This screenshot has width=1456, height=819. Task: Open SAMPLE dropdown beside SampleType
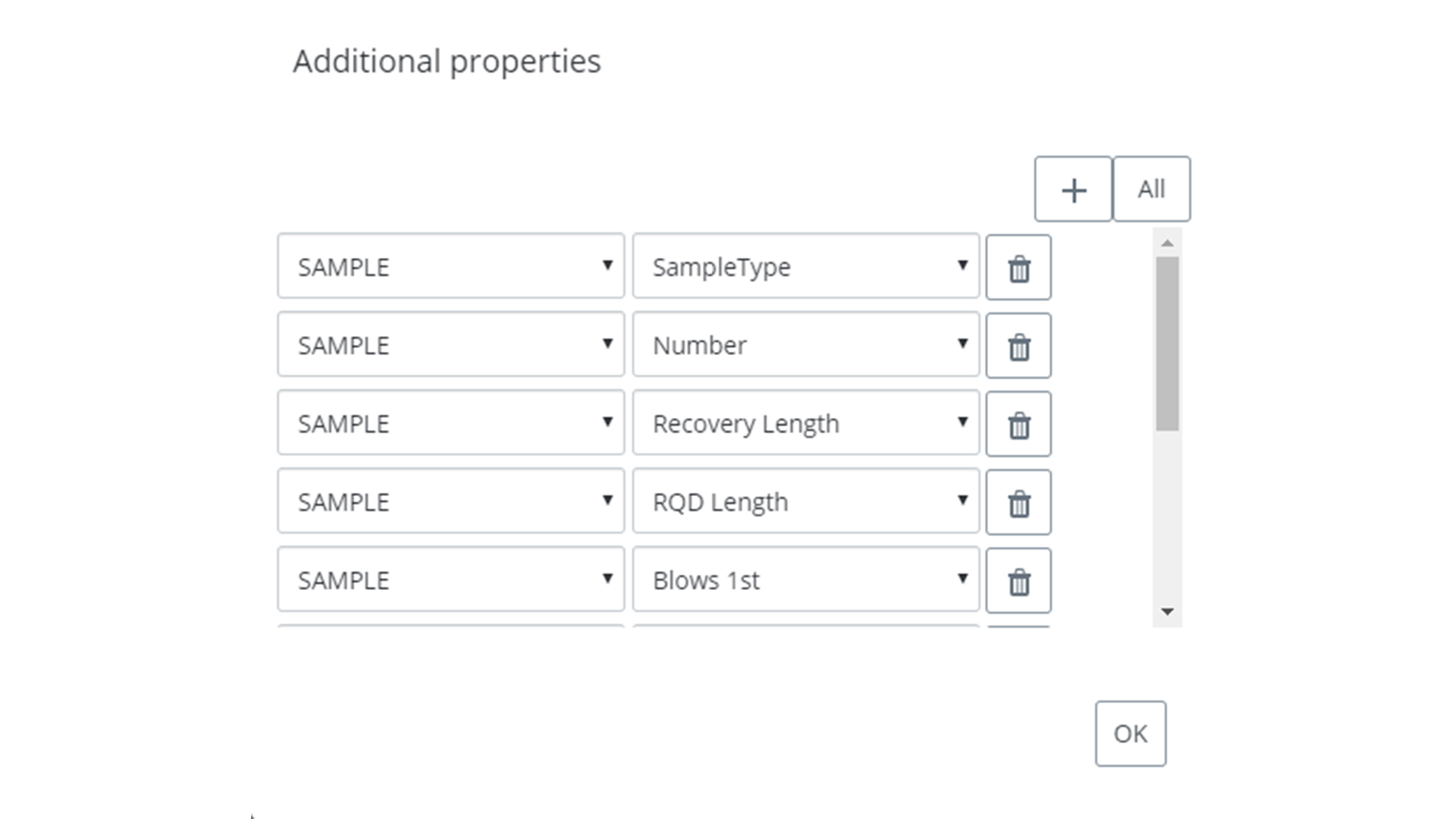pyautogui.click(x=451, y=266)
